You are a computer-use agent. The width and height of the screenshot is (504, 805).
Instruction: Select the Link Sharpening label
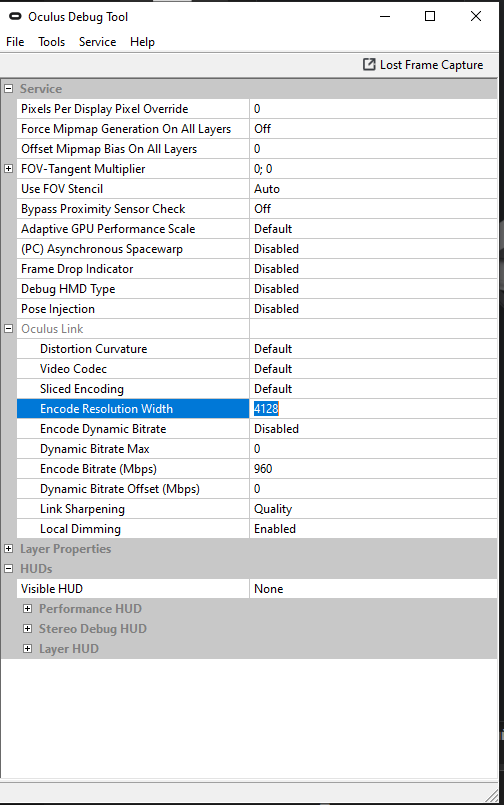click(83, 509)
